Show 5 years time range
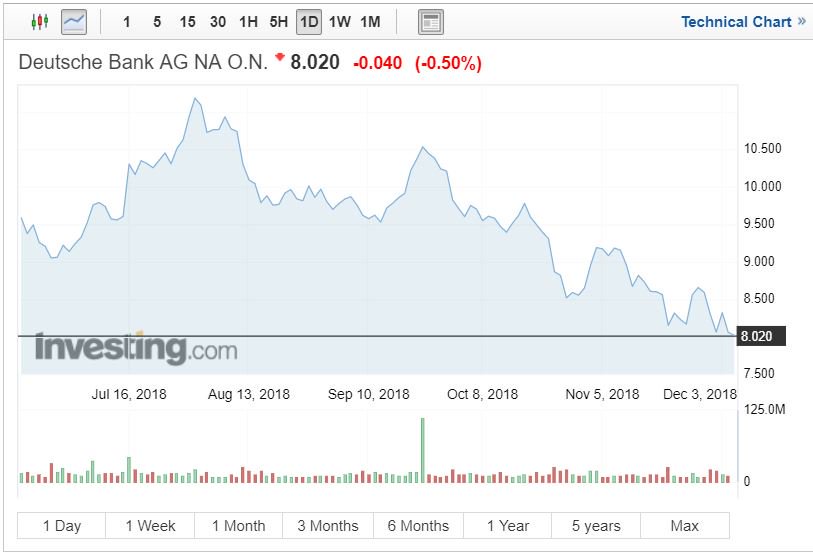 click(x=596, y=526)
